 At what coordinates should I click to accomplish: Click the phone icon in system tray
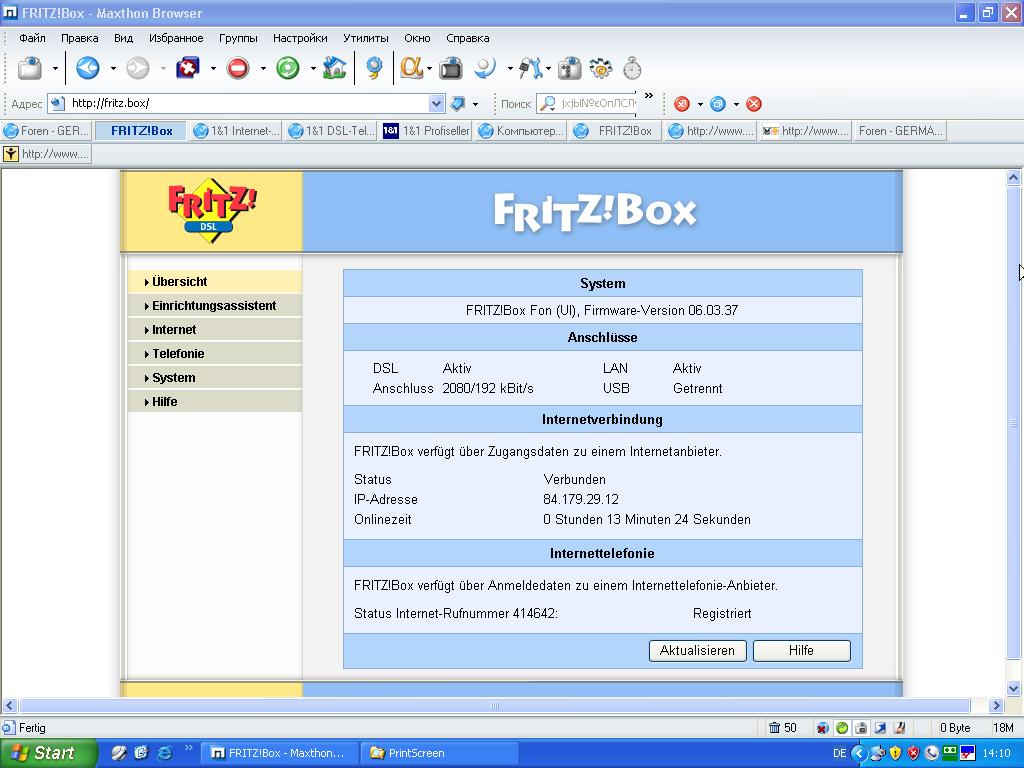(932, 753)
